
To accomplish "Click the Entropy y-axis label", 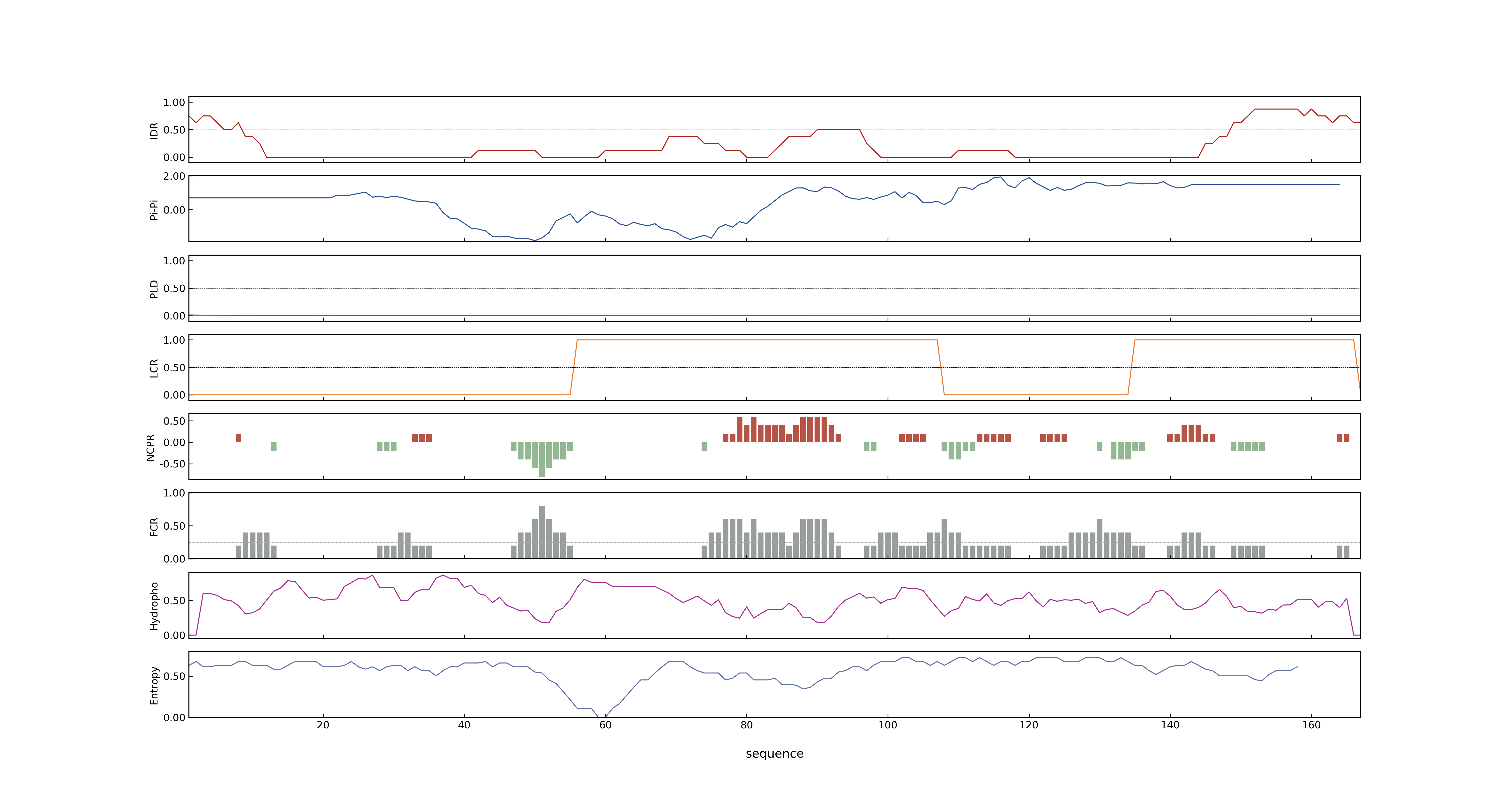I will pos(154,685).
